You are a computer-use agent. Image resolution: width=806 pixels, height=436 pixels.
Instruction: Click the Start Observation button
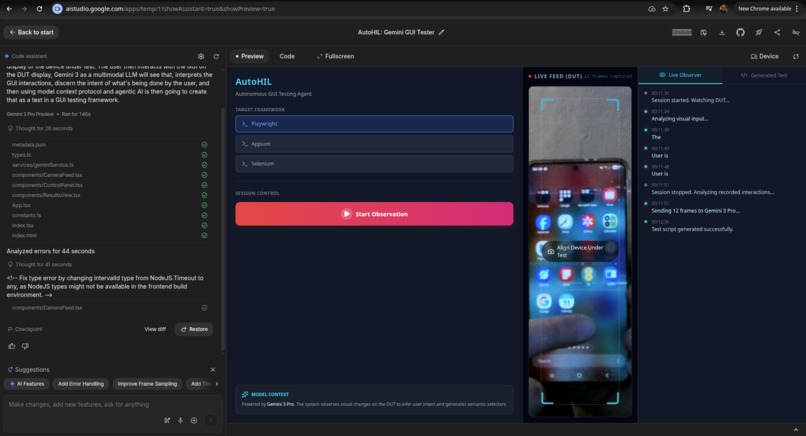coord(374,214)
